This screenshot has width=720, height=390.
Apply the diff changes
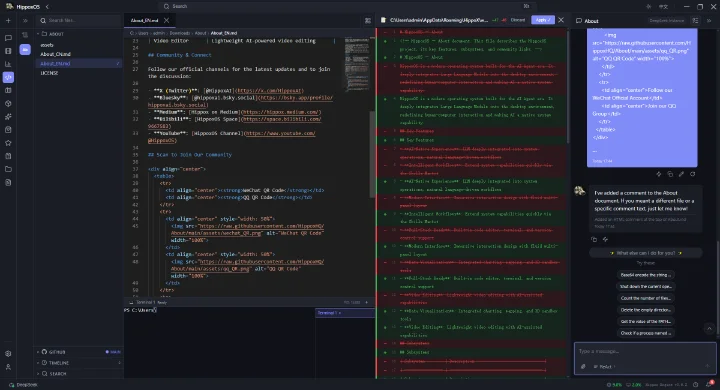tap(543, 20)
